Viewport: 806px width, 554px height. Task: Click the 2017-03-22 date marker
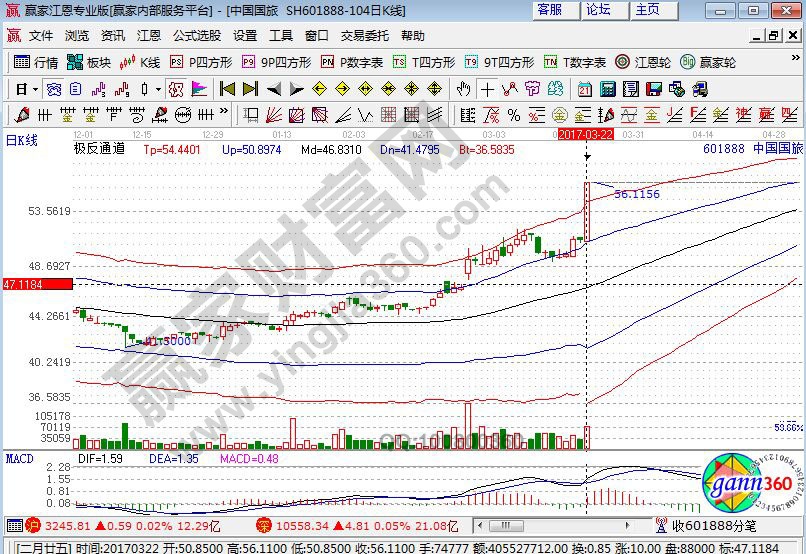(x=586, y=133)
